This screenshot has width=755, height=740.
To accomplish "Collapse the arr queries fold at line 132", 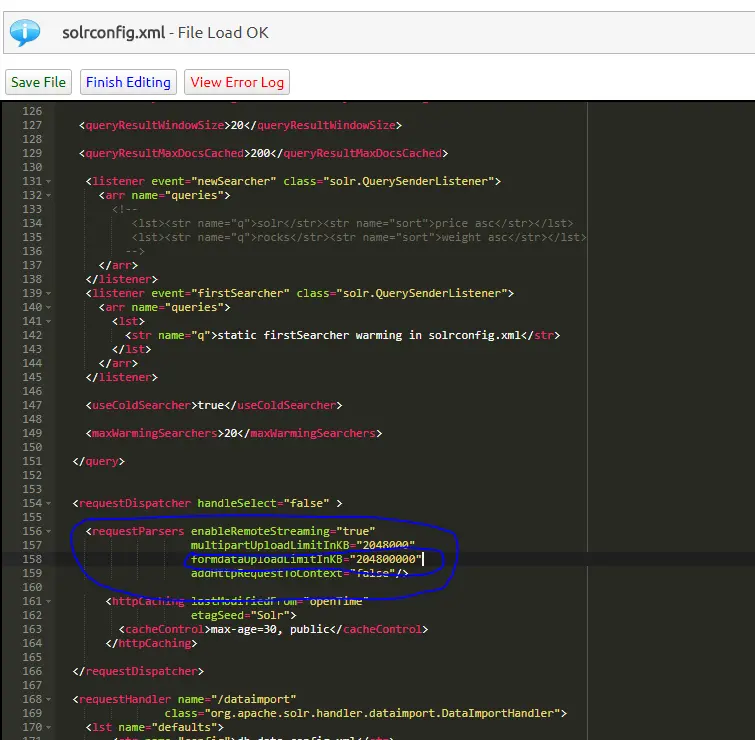I will [x=48, y=195].
